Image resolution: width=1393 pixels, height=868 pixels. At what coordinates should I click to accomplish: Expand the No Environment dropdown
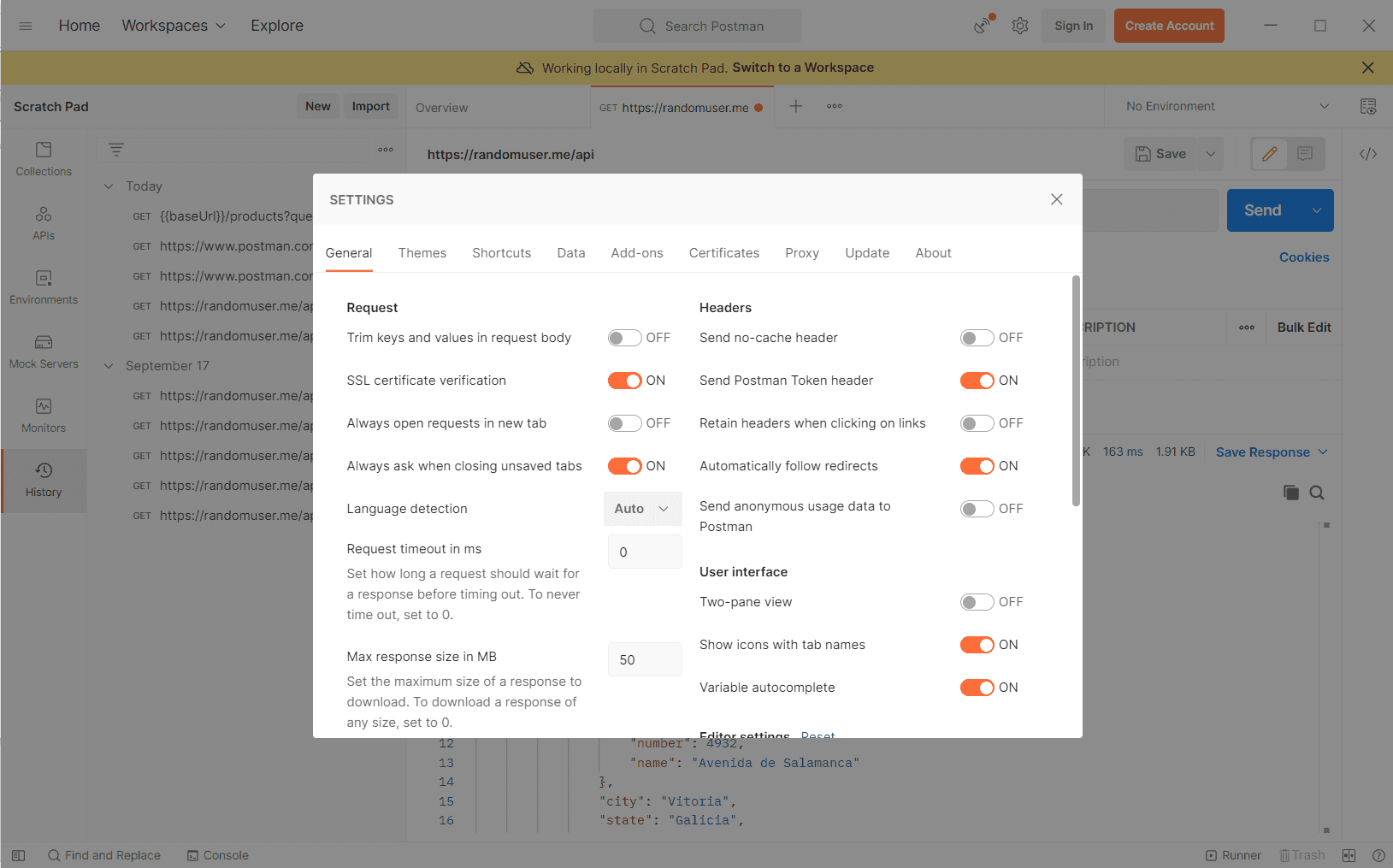point(1226,106)
